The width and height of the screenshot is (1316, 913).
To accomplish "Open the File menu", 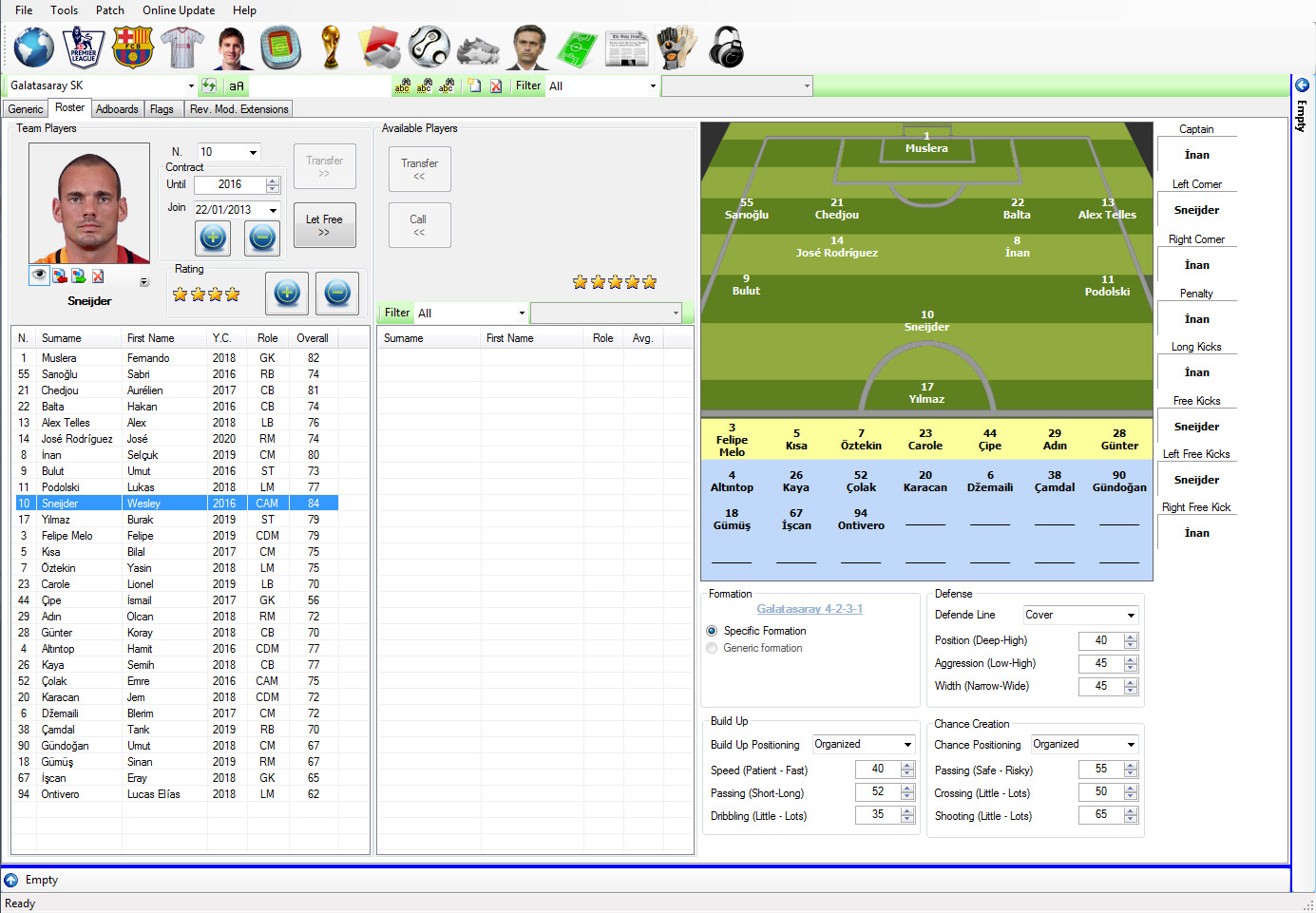I will coord(24,10).
